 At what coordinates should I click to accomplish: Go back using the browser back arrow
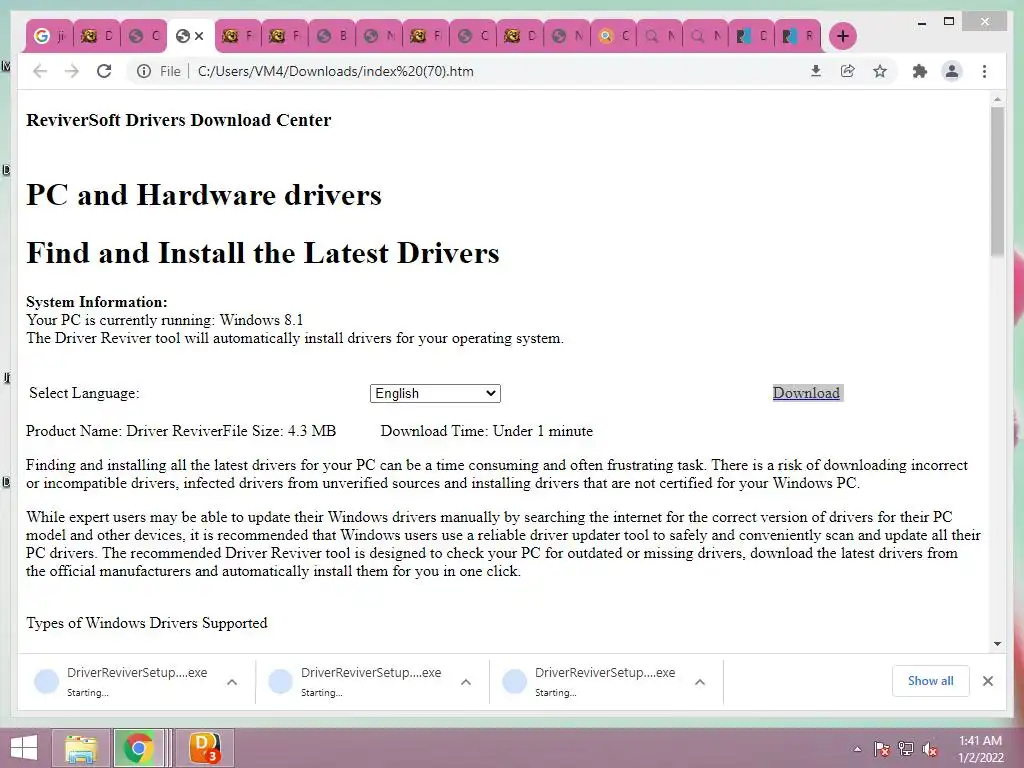point(40,71)
